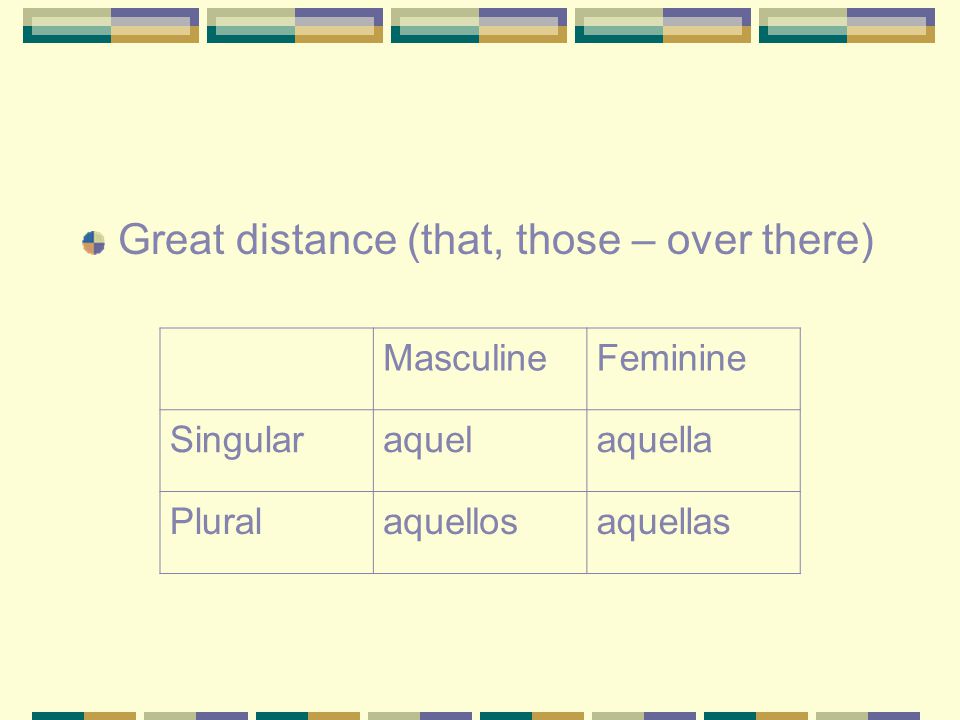Select the Singular row label
This screenshot has height=720, width=960.
(x=236, y=441)
